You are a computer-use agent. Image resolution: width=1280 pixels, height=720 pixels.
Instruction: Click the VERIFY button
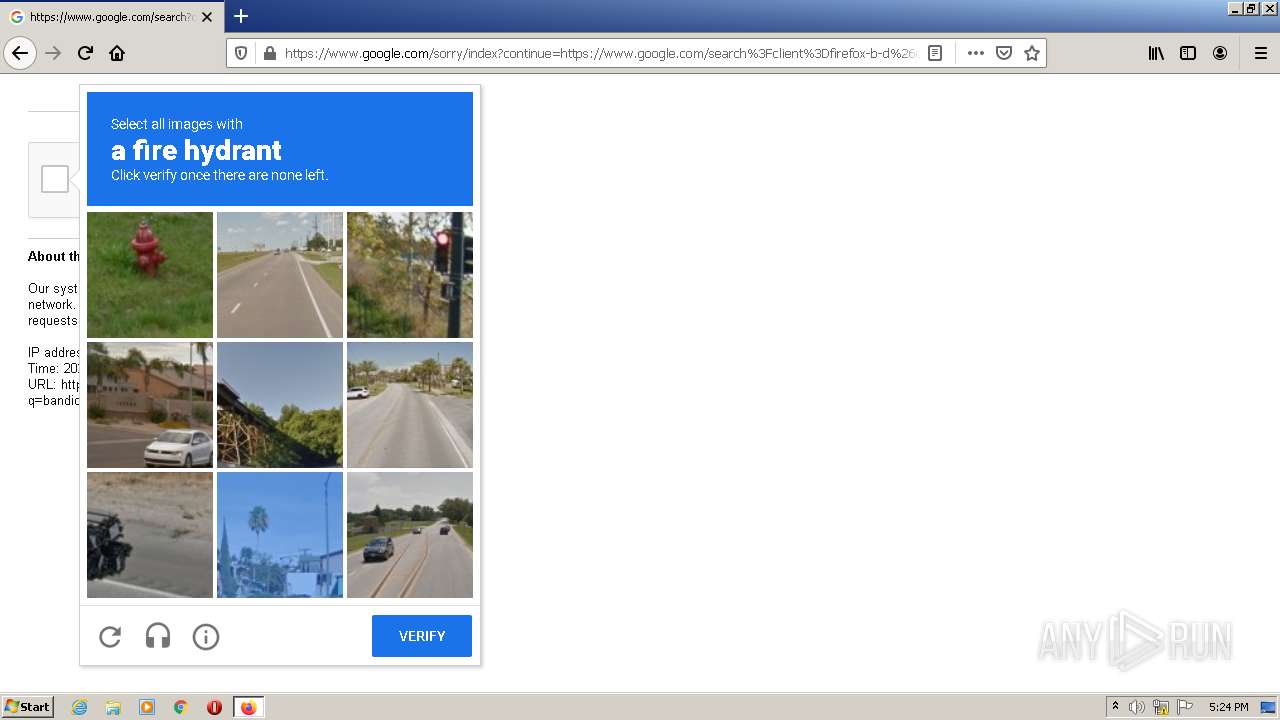tap(422, 636)
